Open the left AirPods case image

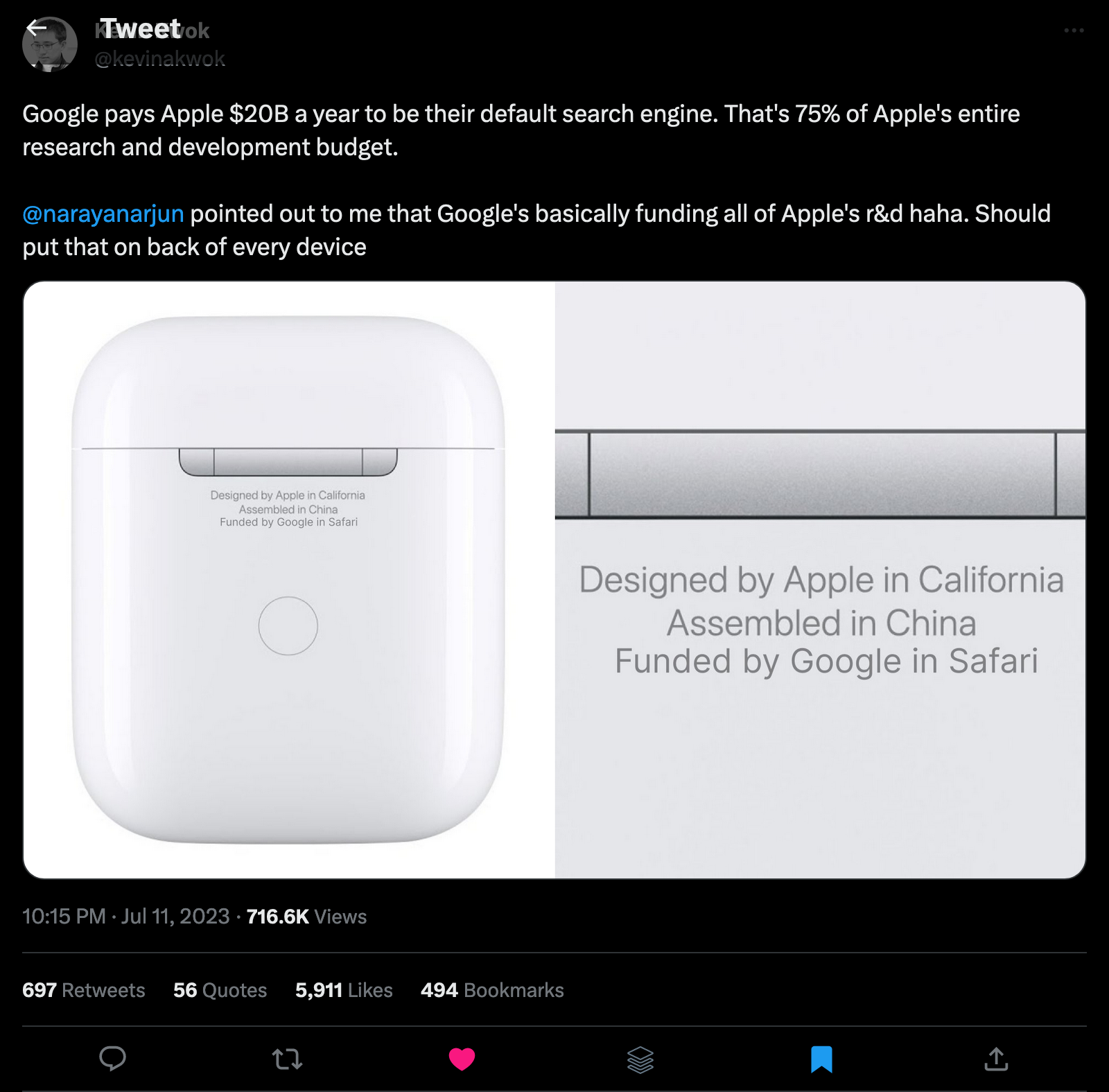click(x=289, y=580)
